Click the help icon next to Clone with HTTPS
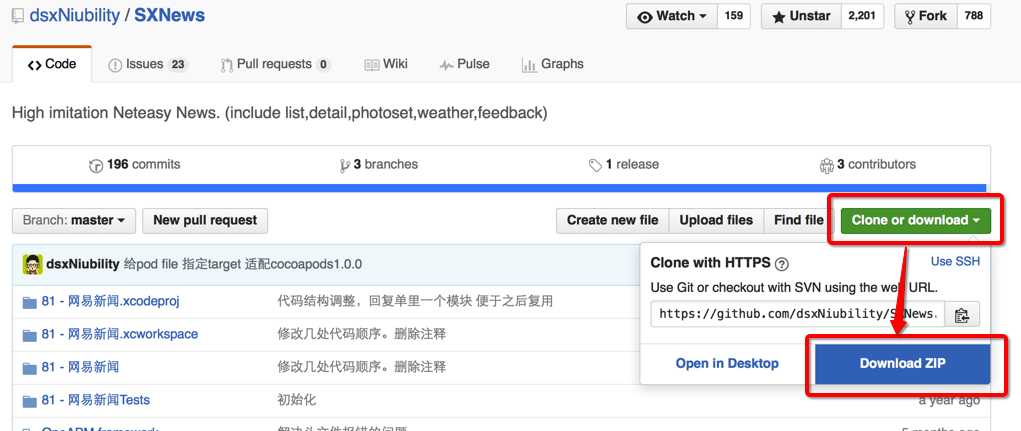Screen dimensions: 1021x431 [x=782, y=264]
